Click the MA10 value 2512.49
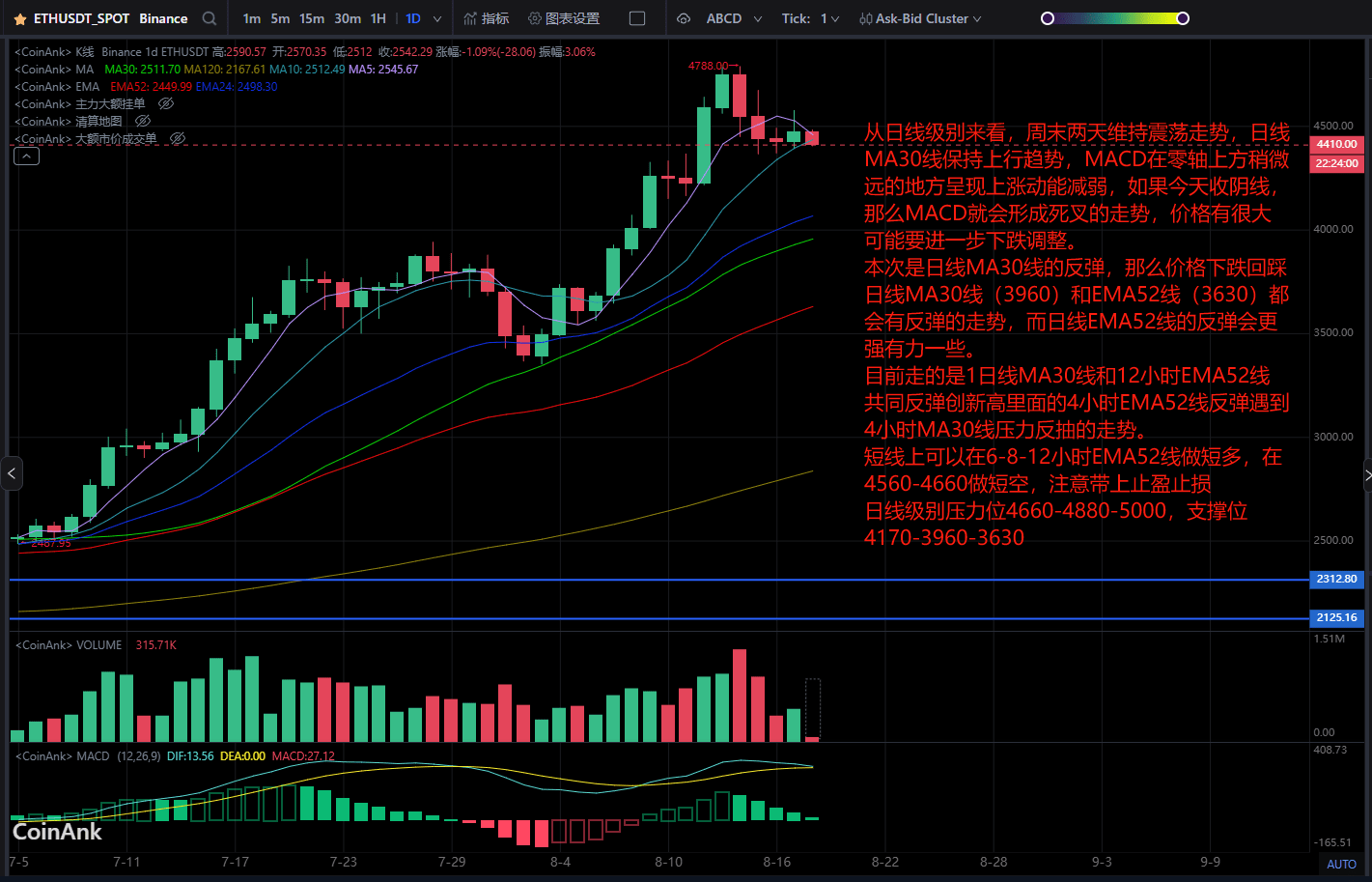The width and height of the screenshot is (1372, 882). pos(307,70)
